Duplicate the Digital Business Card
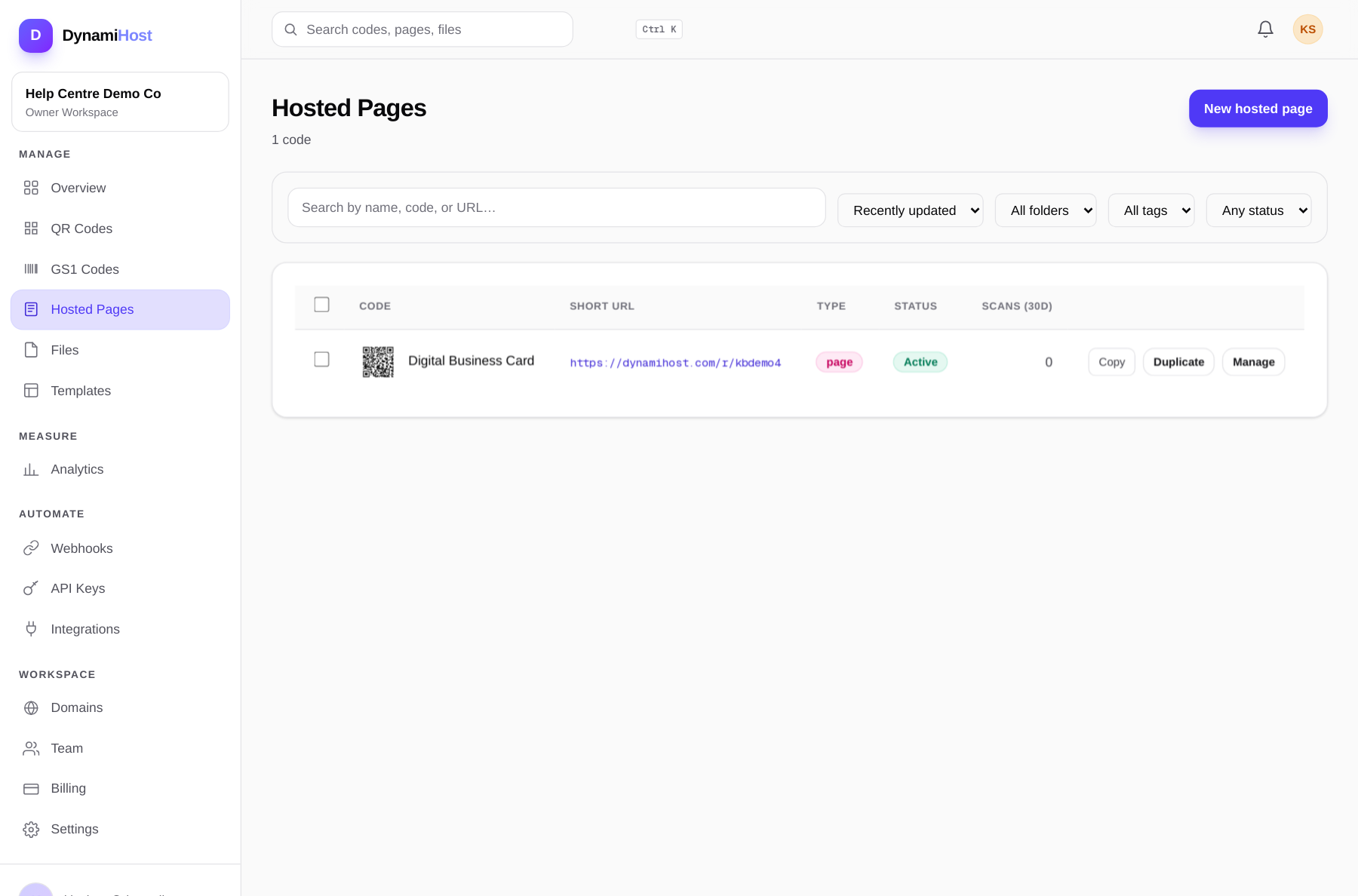Viewport: 1358px width, 896px height. click(1178, 362)
